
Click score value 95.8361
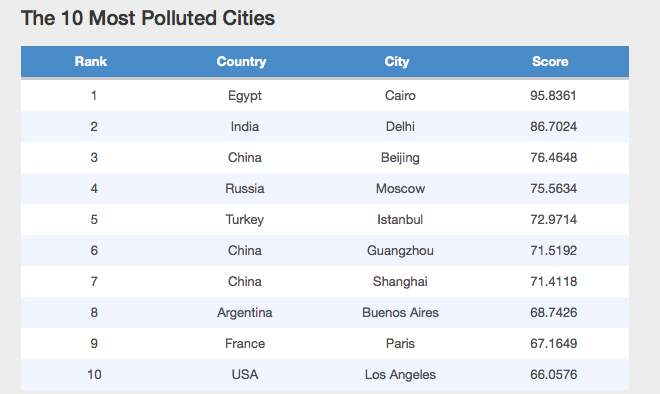[553, 96]
